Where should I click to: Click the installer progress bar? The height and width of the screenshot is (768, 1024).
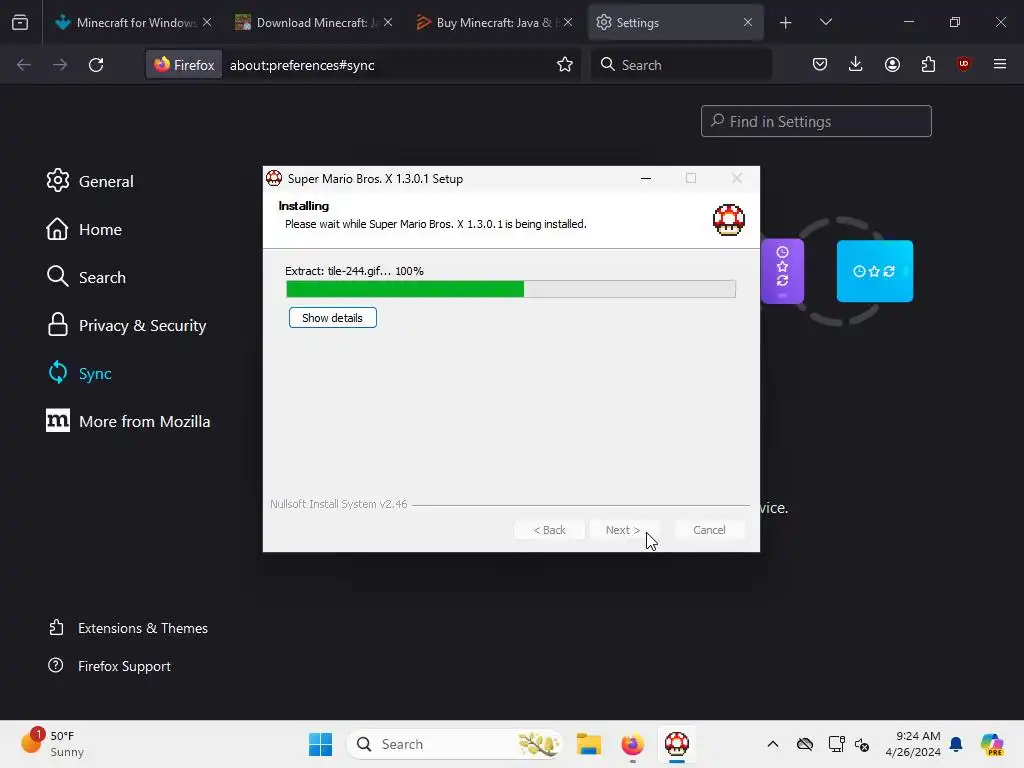[511, 289]
